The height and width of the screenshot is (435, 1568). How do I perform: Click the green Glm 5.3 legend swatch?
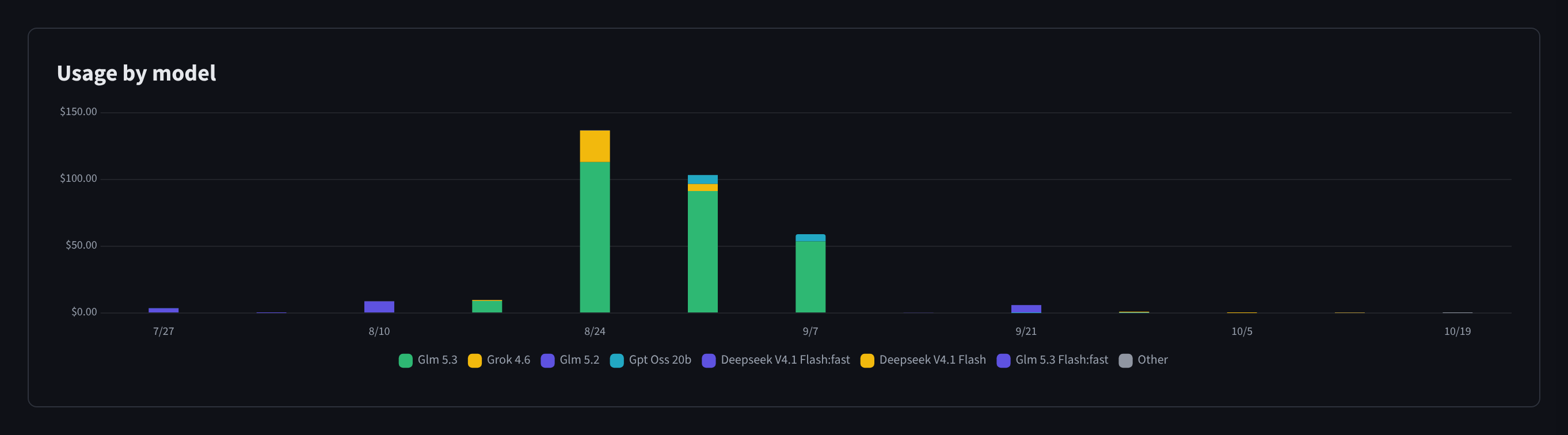405,360
